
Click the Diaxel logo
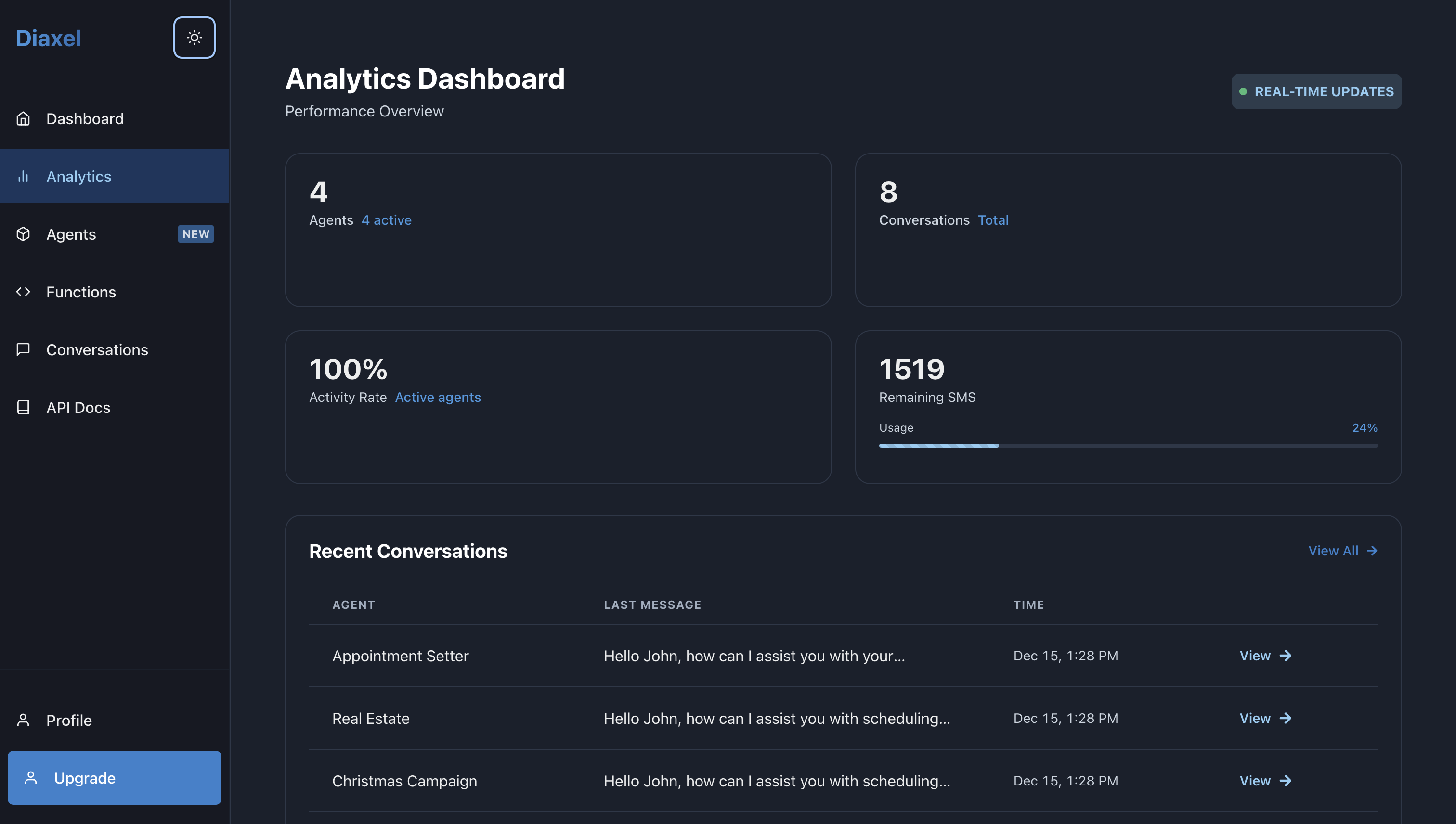tap(49, 39)
